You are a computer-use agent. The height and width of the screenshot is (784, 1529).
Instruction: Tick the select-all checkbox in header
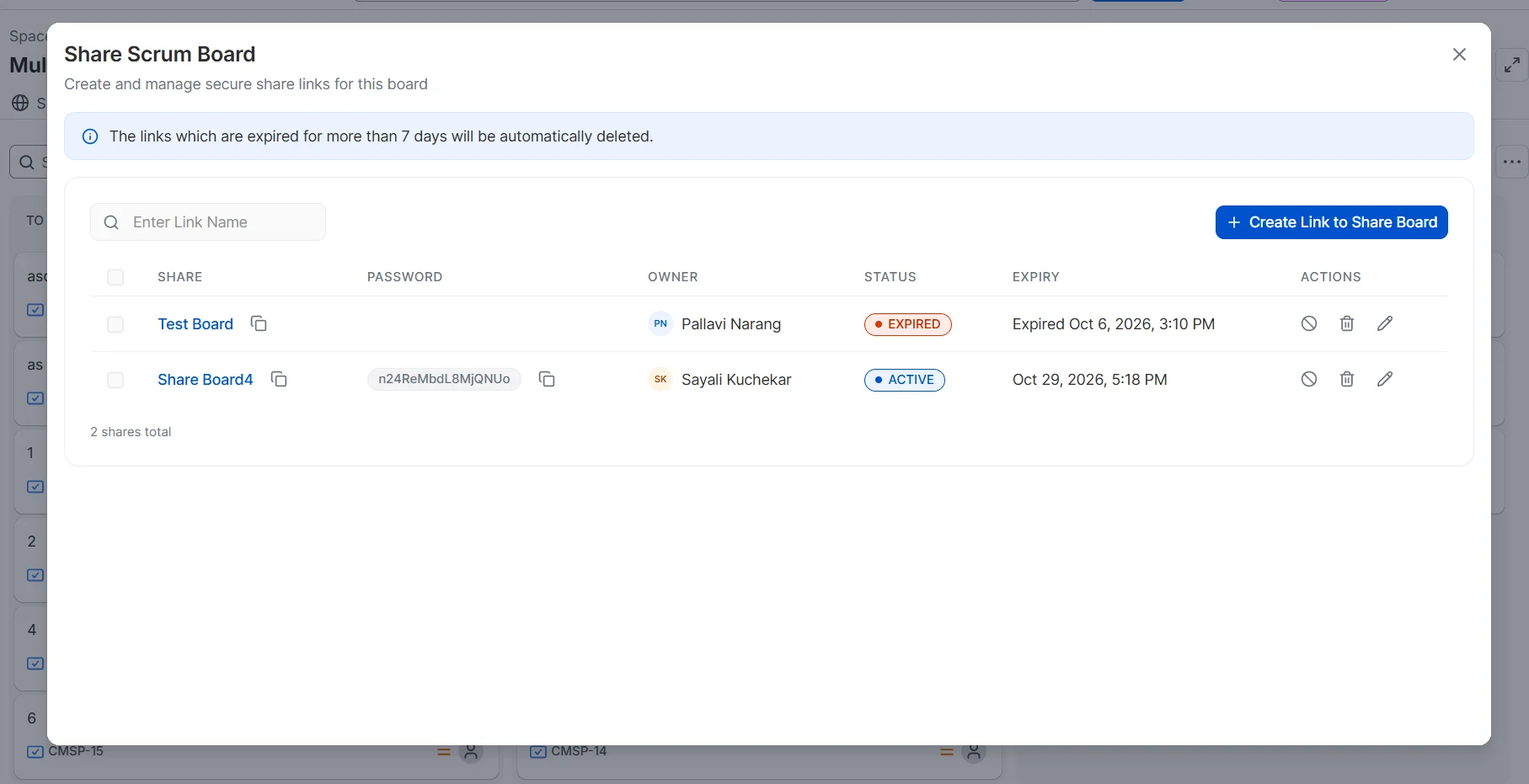[x=115, y=277]
